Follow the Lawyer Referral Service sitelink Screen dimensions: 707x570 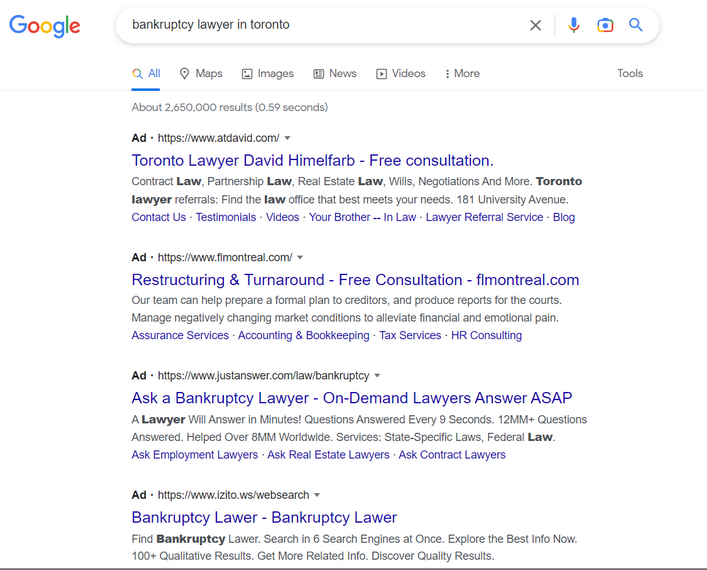[484, 217]
